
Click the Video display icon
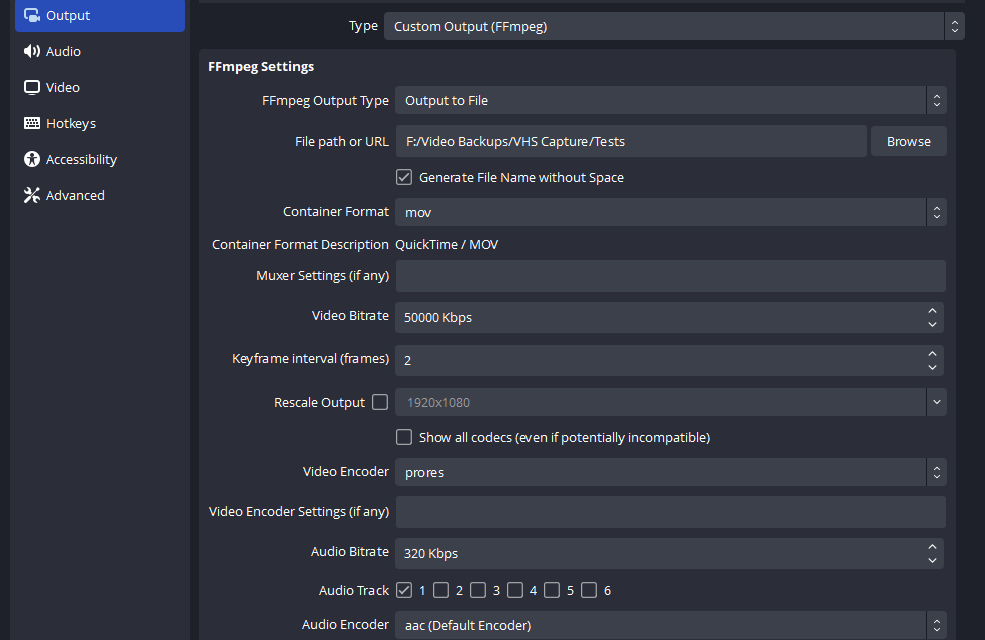[x=31, y=88]
